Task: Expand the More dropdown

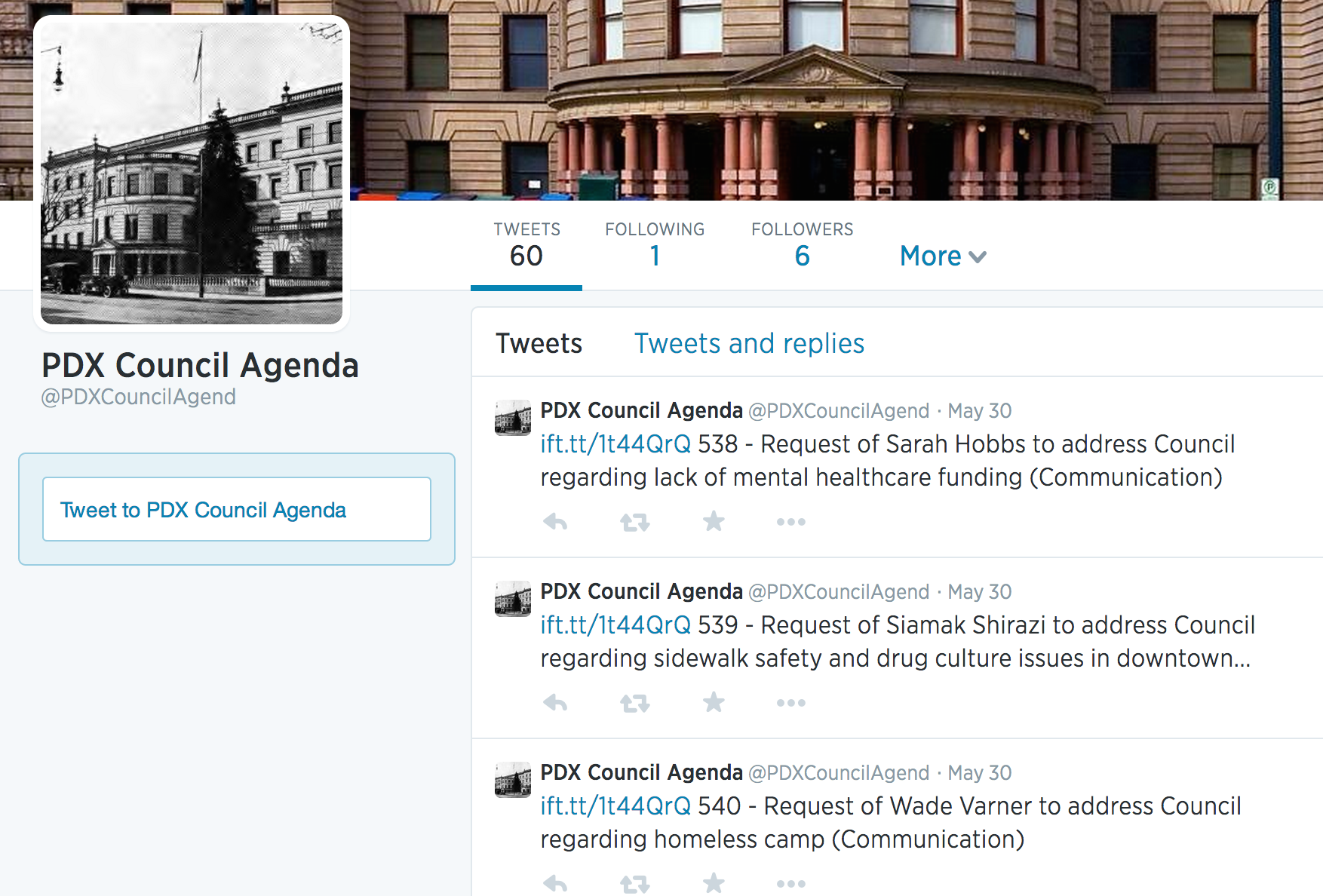Action: [x=943, y=256]
